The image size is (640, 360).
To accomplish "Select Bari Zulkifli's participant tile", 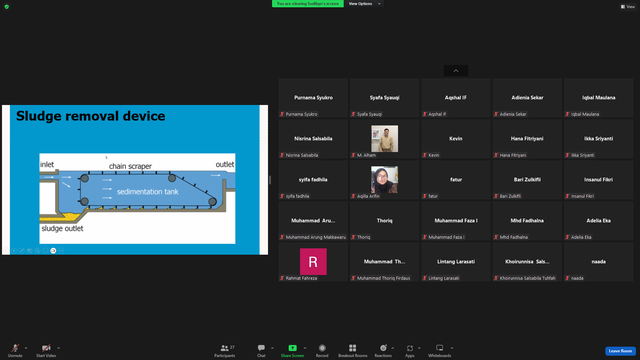I will tap(527, 180).
